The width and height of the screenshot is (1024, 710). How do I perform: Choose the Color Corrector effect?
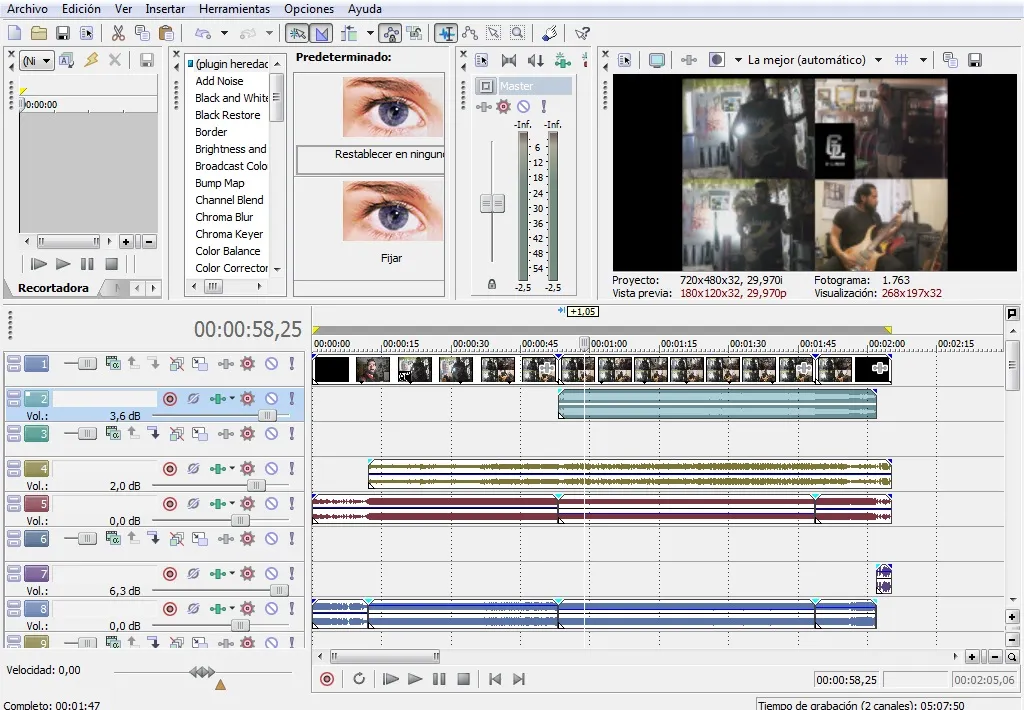pyautogui.click(x=231, y=268)
